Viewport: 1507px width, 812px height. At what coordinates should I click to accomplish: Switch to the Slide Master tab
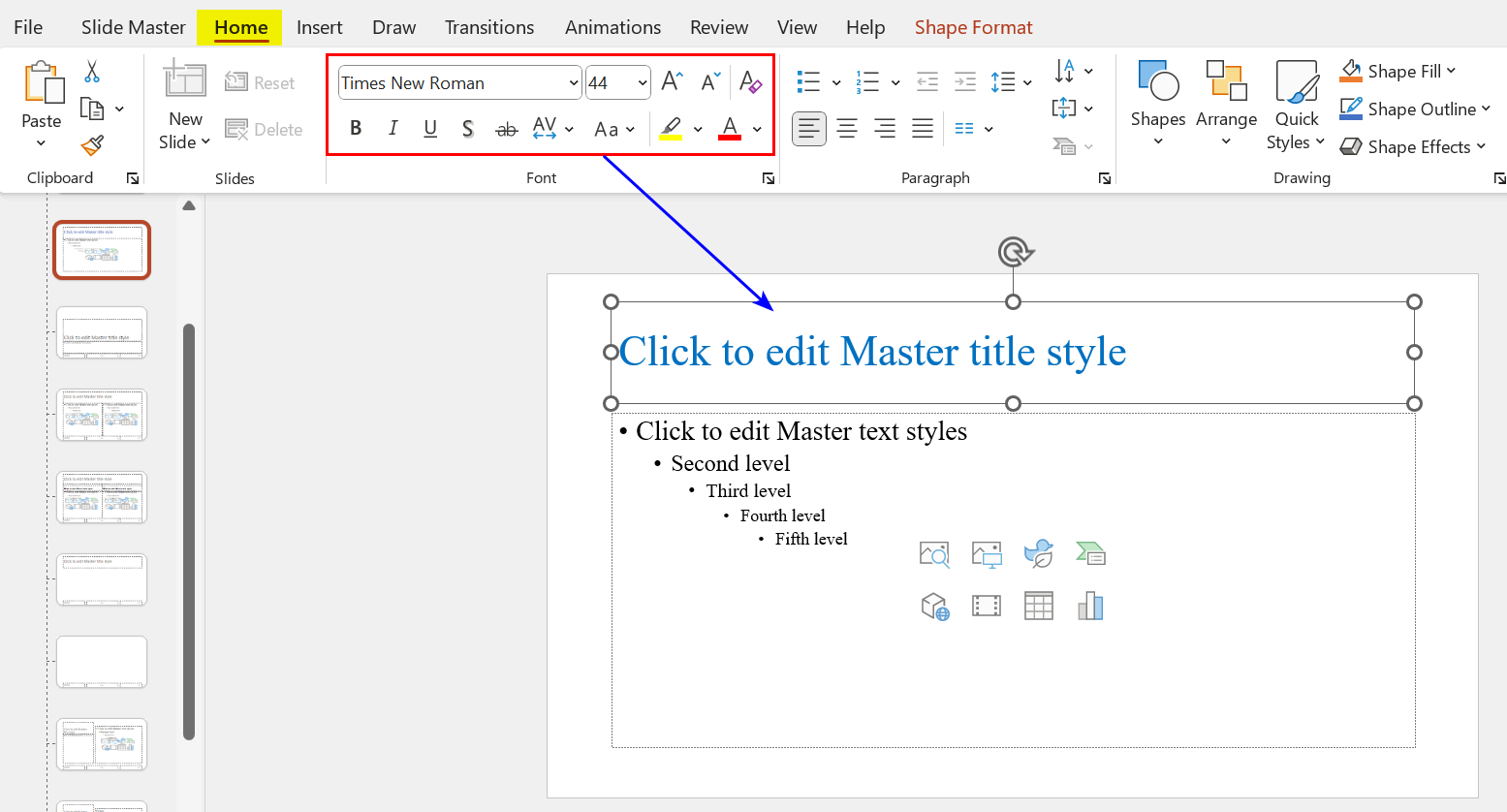click(x=133, y=27)
